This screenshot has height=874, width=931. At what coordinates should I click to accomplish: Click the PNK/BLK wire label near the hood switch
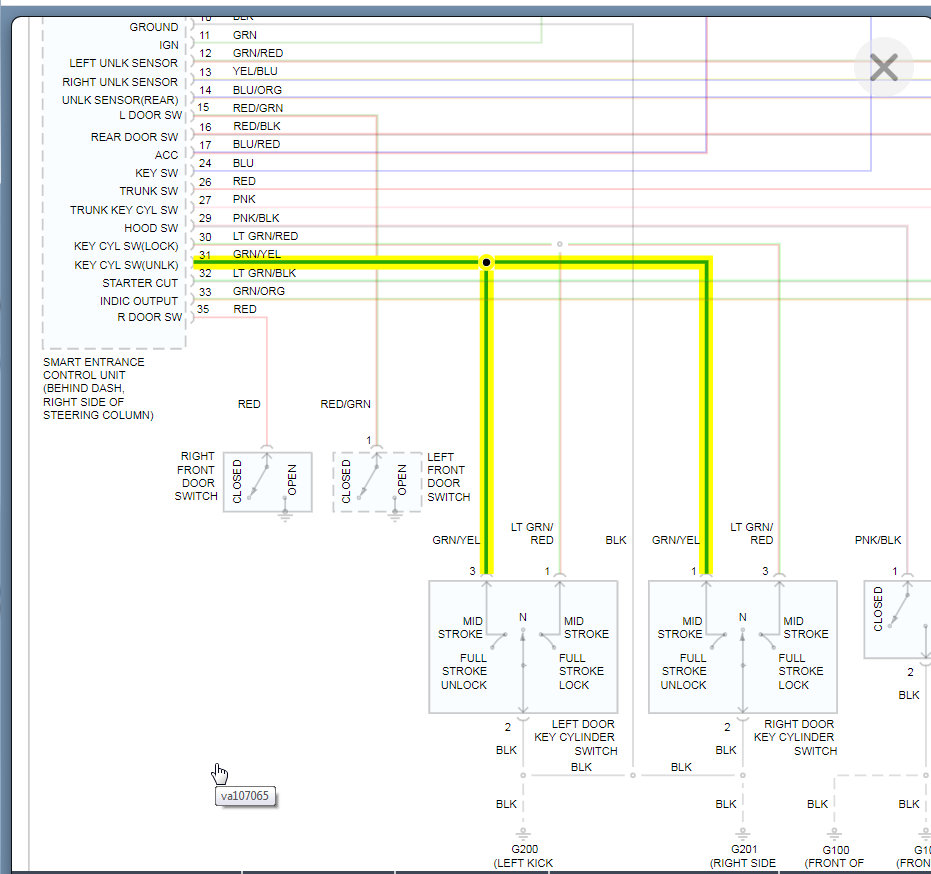[x=878, y=540]
